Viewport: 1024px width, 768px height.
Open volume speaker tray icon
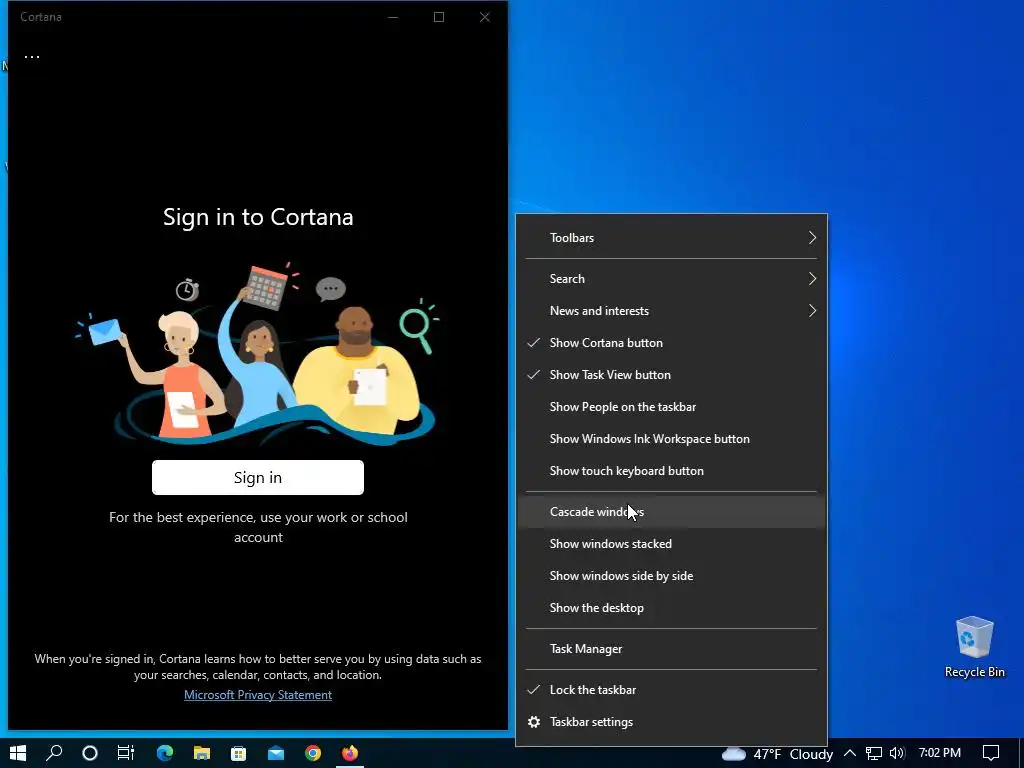[x=898, y=753]
